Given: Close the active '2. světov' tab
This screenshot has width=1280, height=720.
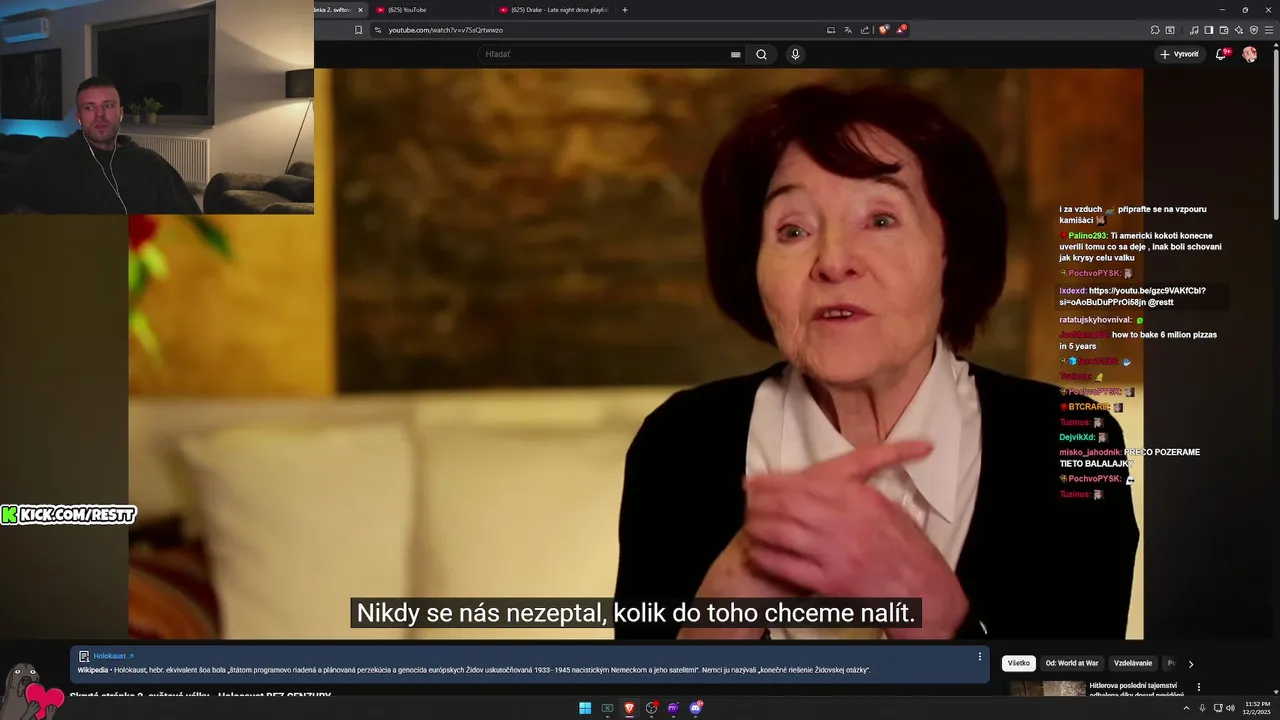Looking at the screenshot, I should click(361, 10).
